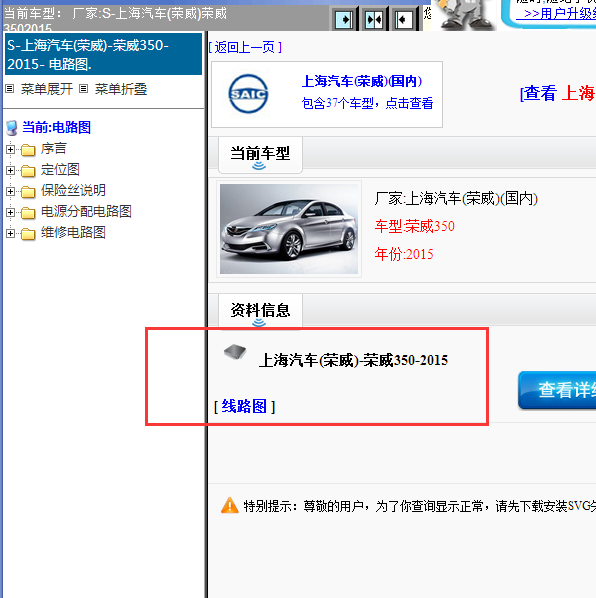Click the 菜单折叠 list icon
The height and width of the screenshot is (598, 596).
(83, 89)
